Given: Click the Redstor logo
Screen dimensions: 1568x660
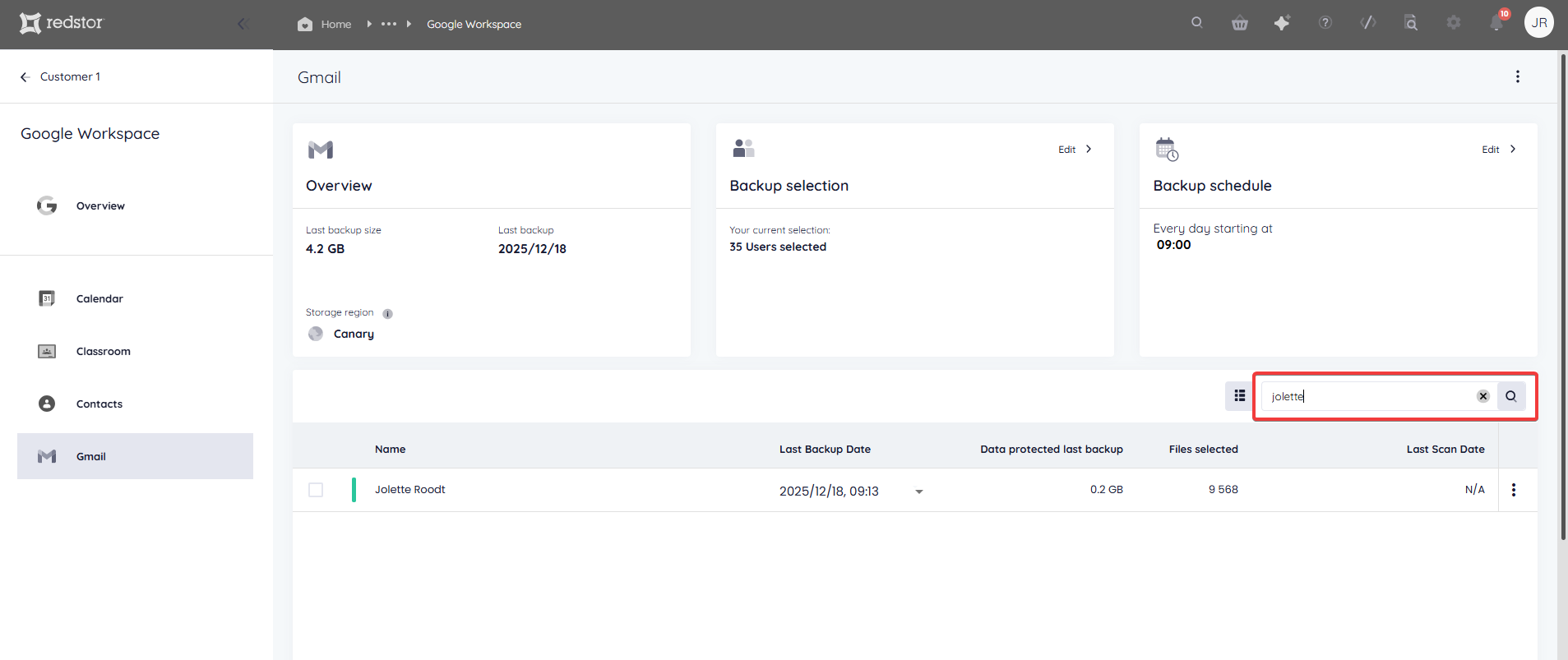Looking at the screenshot, I should click(62, 23).
